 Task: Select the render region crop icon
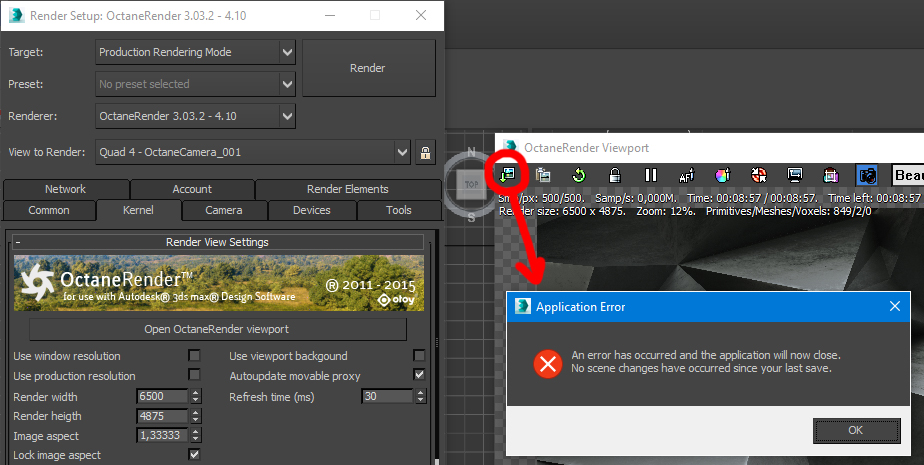(x=831, y=175)
